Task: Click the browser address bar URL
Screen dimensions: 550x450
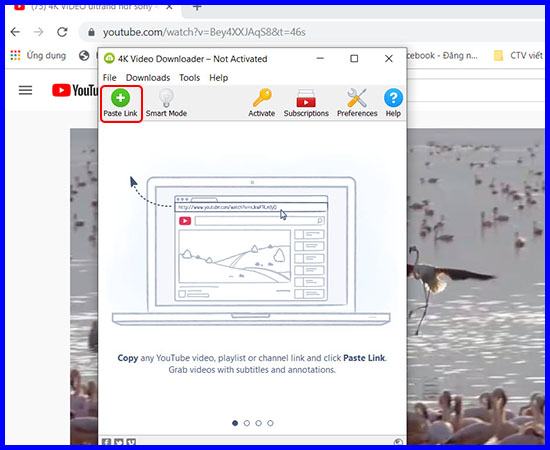Action: point(204,32)
